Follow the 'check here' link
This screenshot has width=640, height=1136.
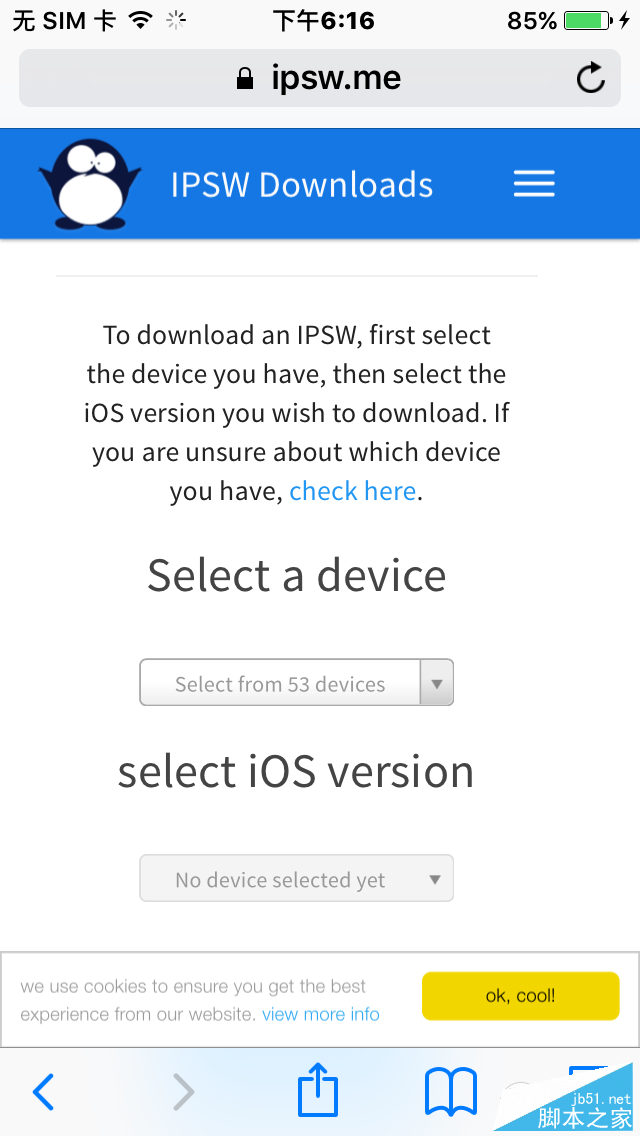click(352, 491)
